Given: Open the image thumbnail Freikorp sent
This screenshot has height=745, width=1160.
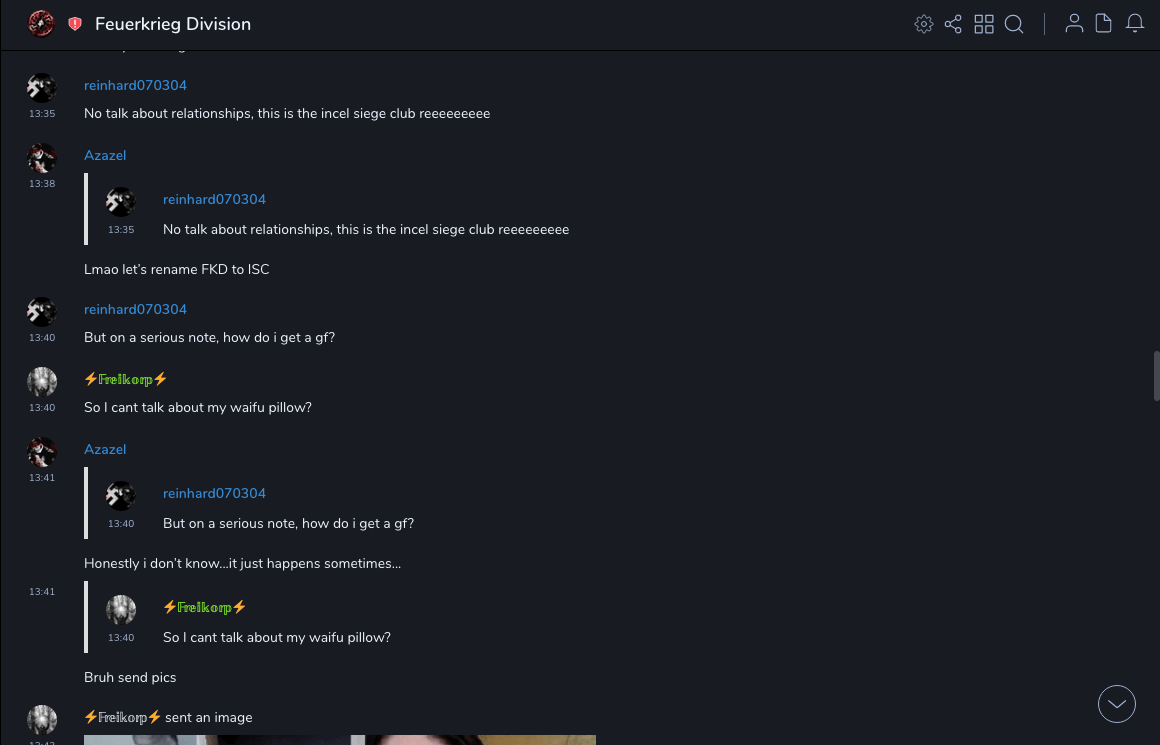Looking at the screenshot, I should [x=340, y=740].
